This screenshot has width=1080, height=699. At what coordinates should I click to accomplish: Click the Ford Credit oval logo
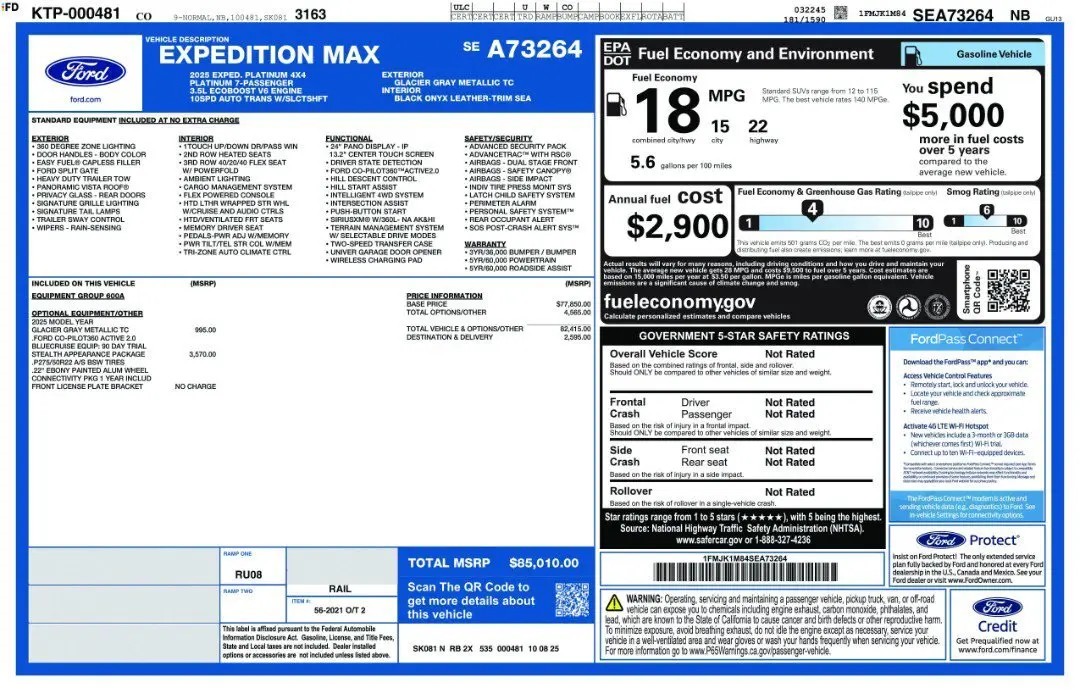point(996,607)
